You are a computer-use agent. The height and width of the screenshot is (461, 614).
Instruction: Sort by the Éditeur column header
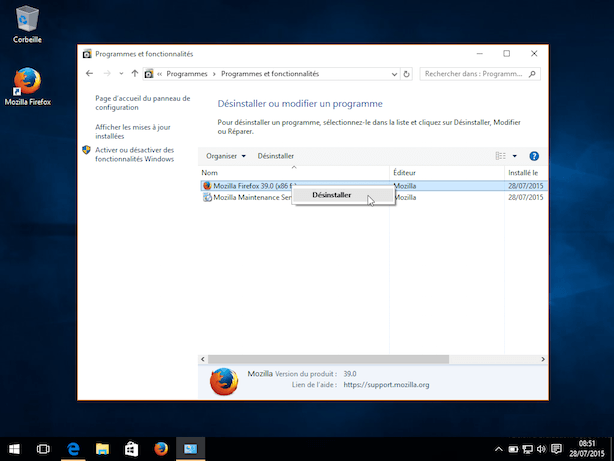point(447,173)
